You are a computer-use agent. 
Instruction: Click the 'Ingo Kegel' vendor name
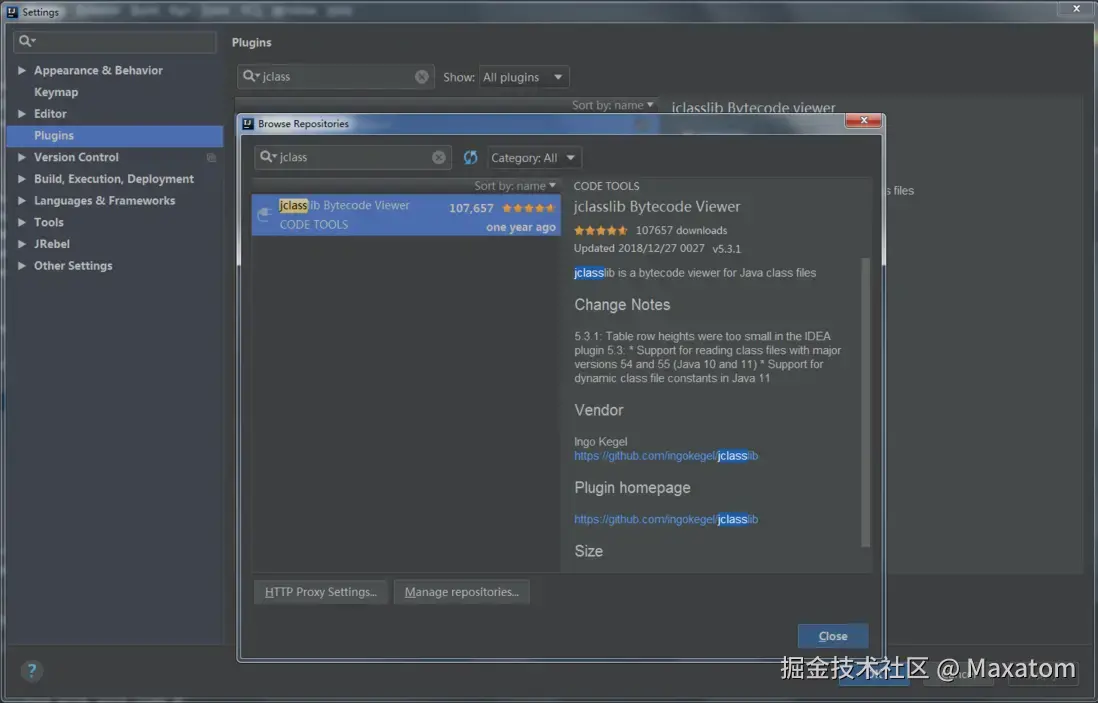[x=600, y=442]
